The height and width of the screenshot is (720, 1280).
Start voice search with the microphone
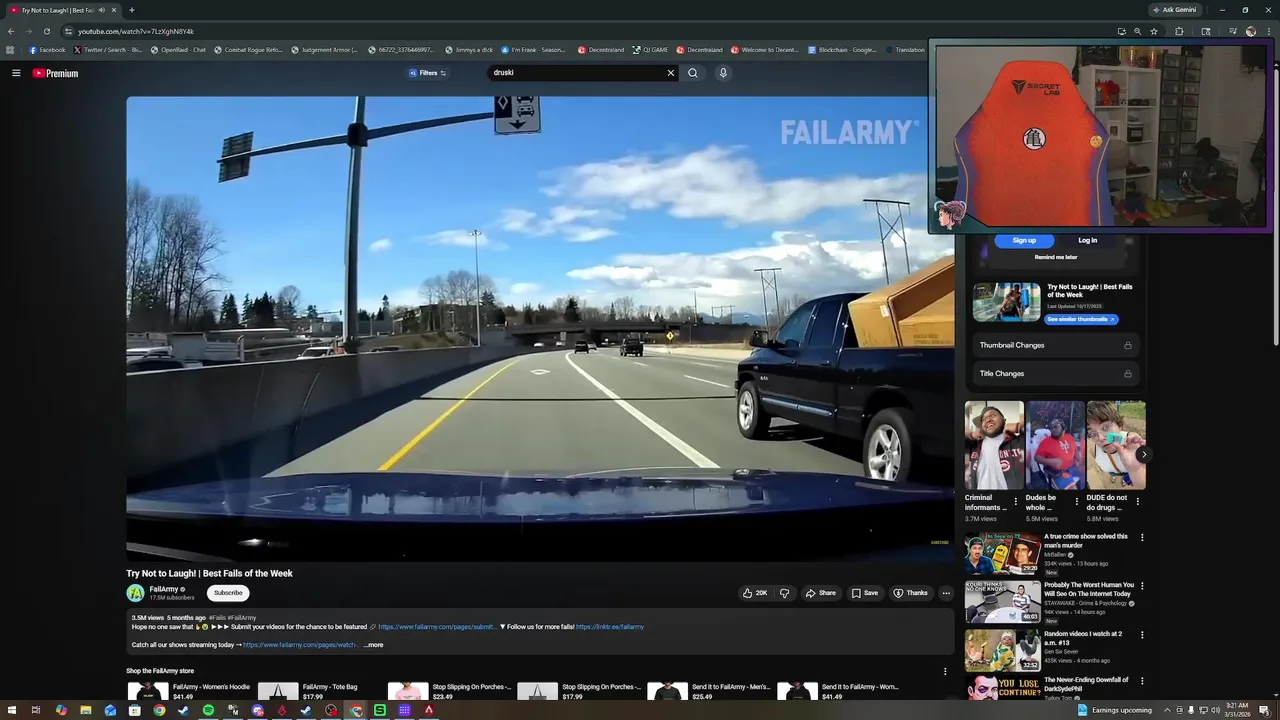[x=723, y=73]
